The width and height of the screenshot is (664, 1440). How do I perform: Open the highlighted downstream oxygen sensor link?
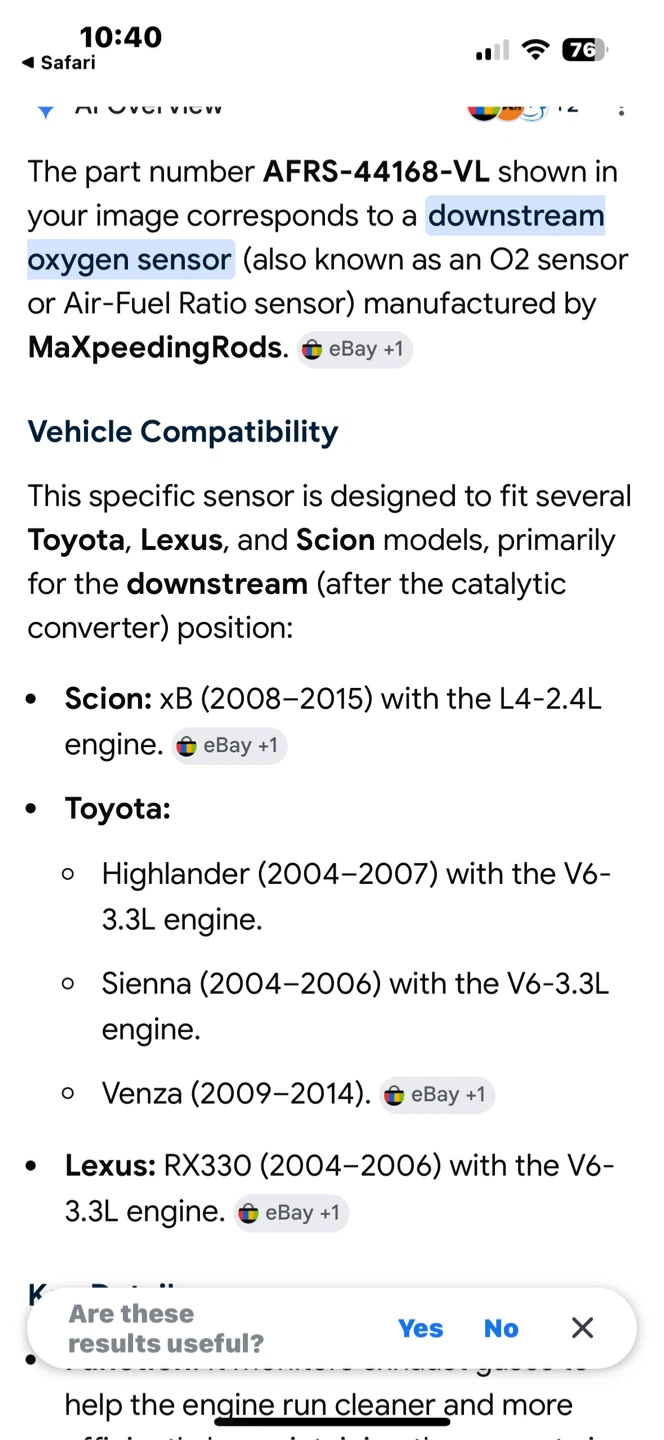point(316,238)
